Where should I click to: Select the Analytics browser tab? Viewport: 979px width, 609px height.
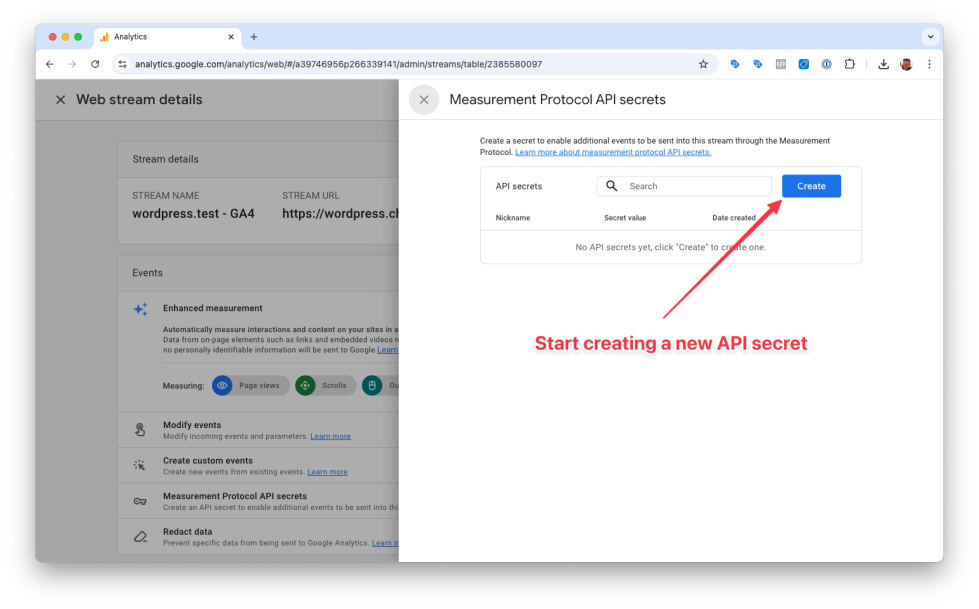point(167,37)
